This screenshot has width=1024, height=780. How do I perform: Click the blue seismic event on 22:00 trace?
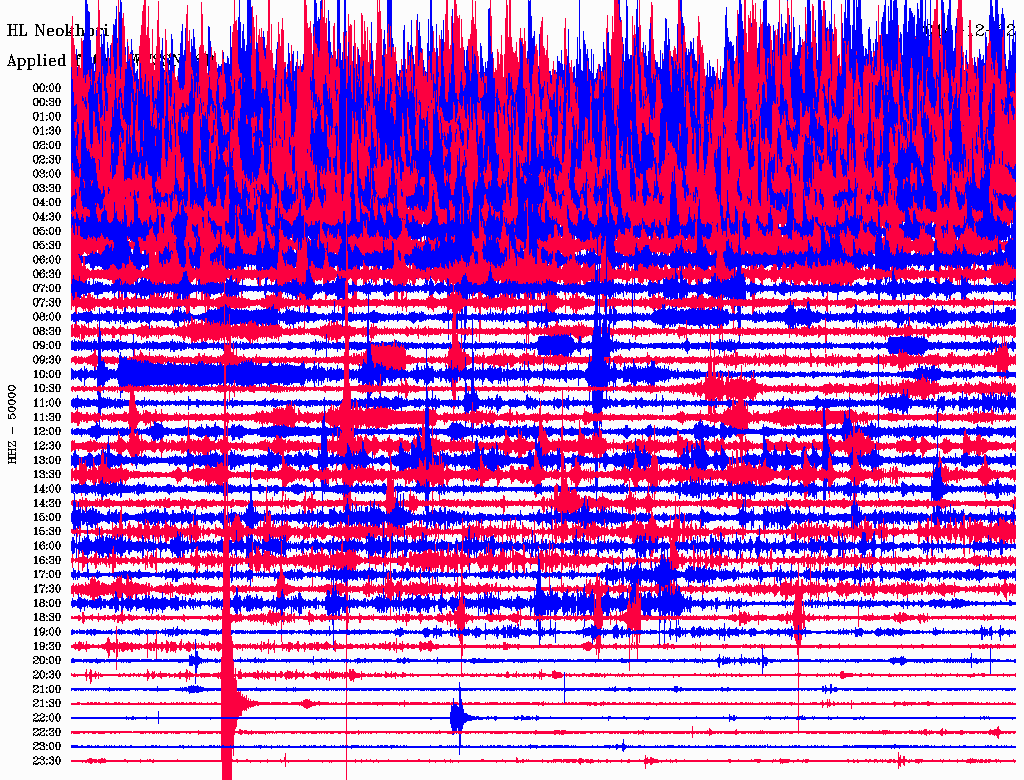click(458, 718)
